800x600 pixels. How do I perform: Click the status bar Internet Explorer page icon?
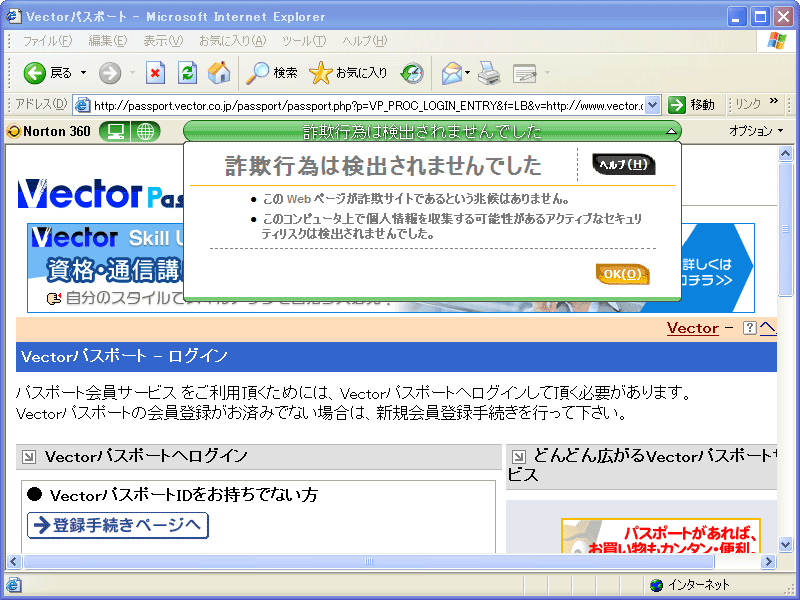coord(14,585)
